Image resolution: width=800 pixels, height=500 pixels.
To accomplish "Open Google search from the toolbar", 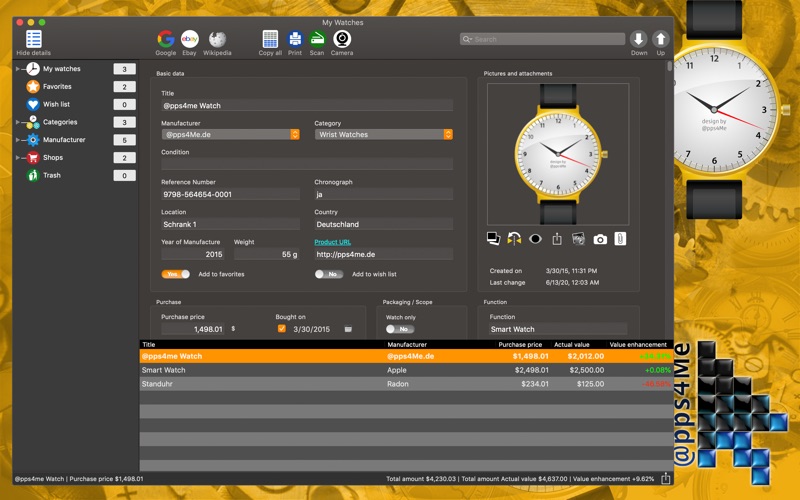I will (x=165, y=39).
